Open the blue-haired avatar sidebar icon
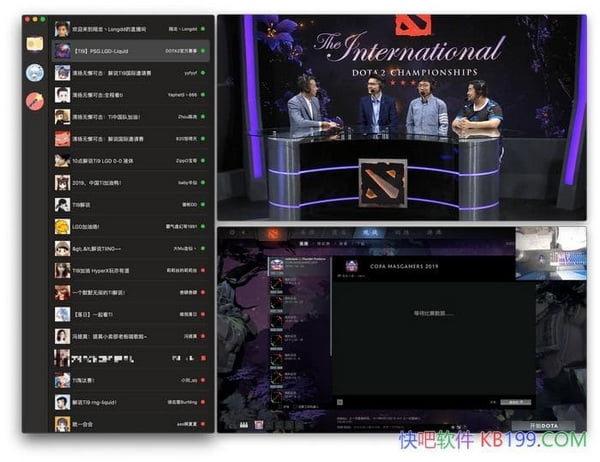Image resolution: width=600 pixels, height=462 pixels. [x=35, y=72]
